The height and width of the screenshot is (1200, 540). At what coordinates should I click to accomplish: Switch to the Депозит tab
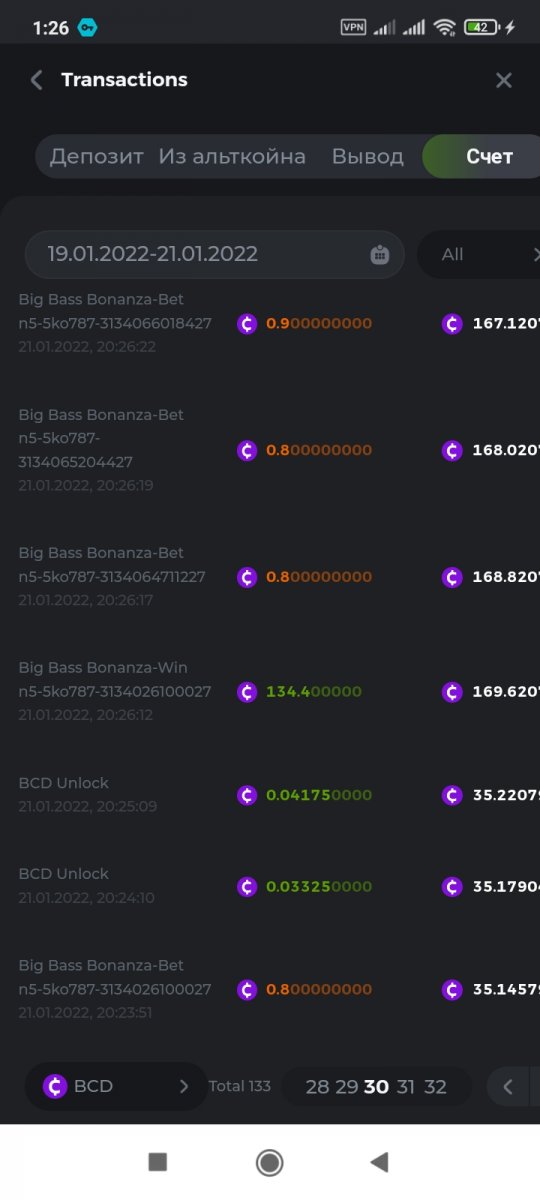click(97, 157)
